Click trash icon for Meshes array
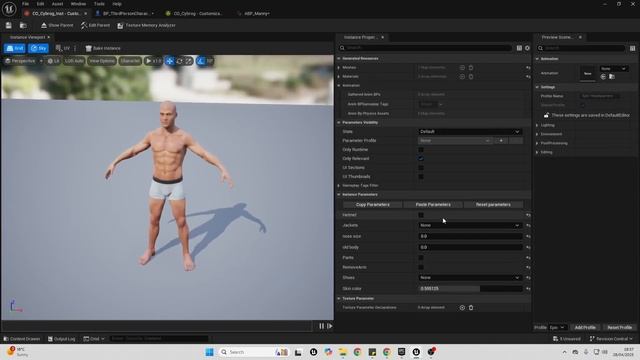This screenshot has height=360, width=640. point(471,67)
